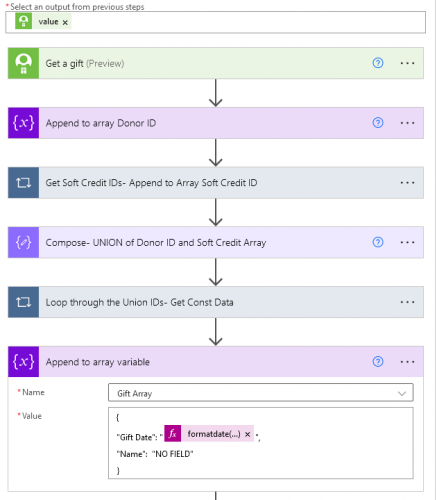Open help for Append to array variable

378,362
